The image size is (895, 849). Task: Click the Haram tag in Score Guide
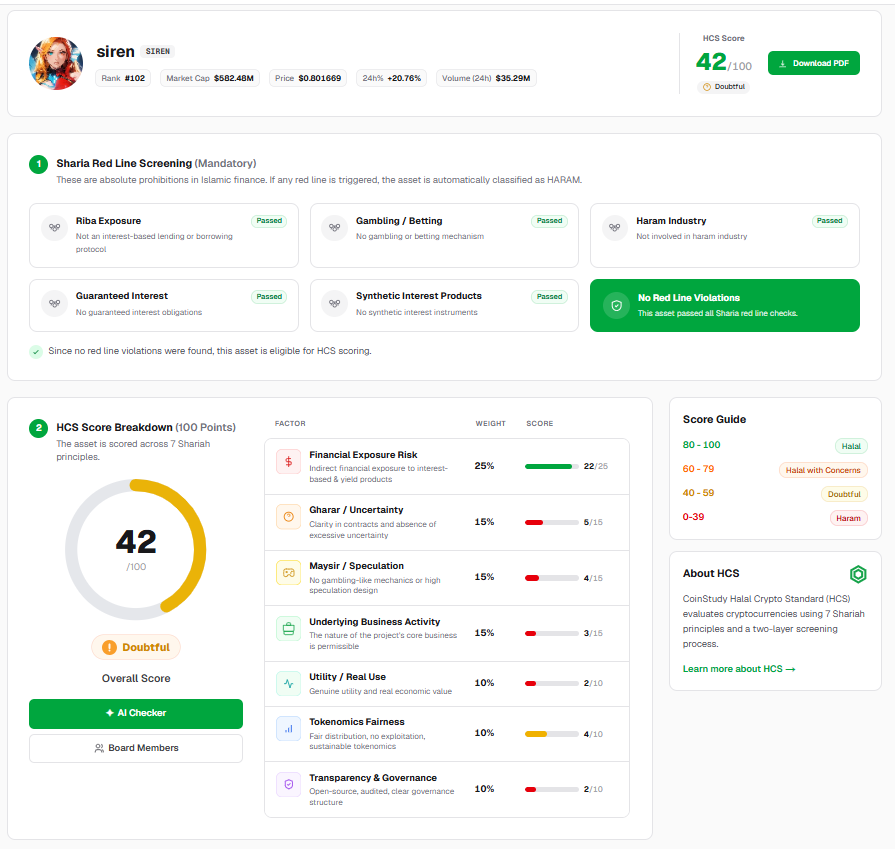click(x=848, y=518)
